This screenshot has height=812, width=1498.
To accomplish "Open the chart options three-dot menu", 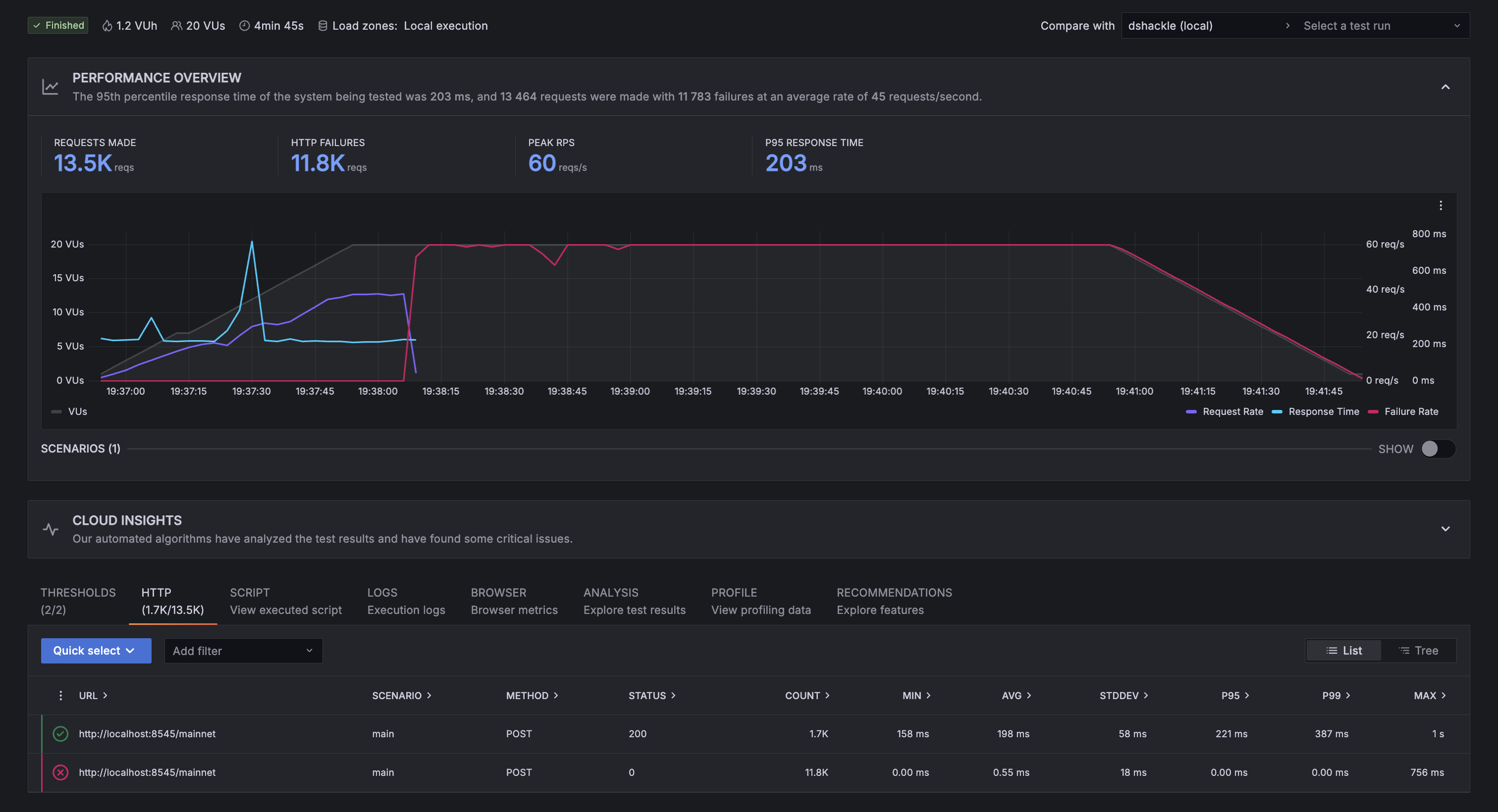I will (1441, 206).
